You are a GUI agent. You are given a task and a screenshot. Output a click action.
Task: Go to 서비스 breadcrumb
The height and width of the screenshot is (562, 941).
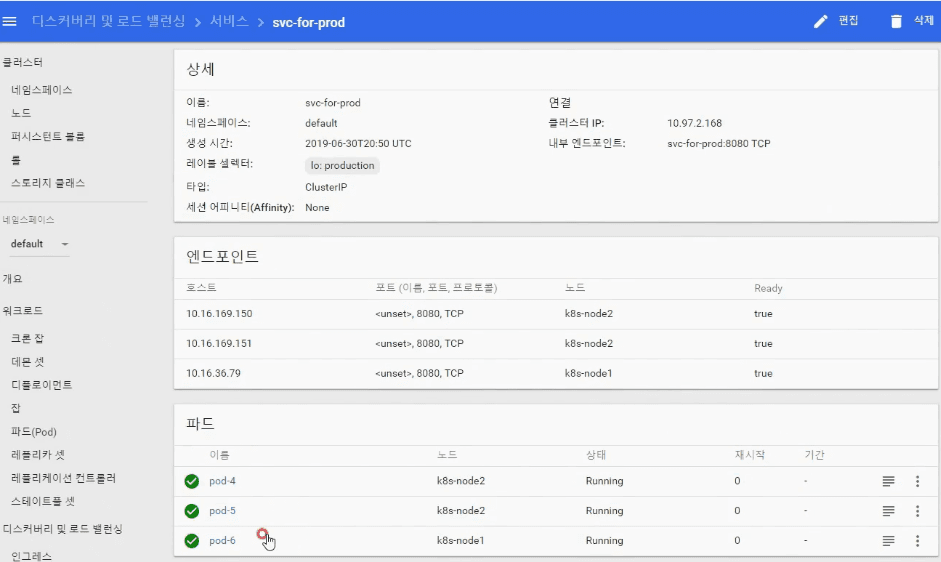coord(228,21)
